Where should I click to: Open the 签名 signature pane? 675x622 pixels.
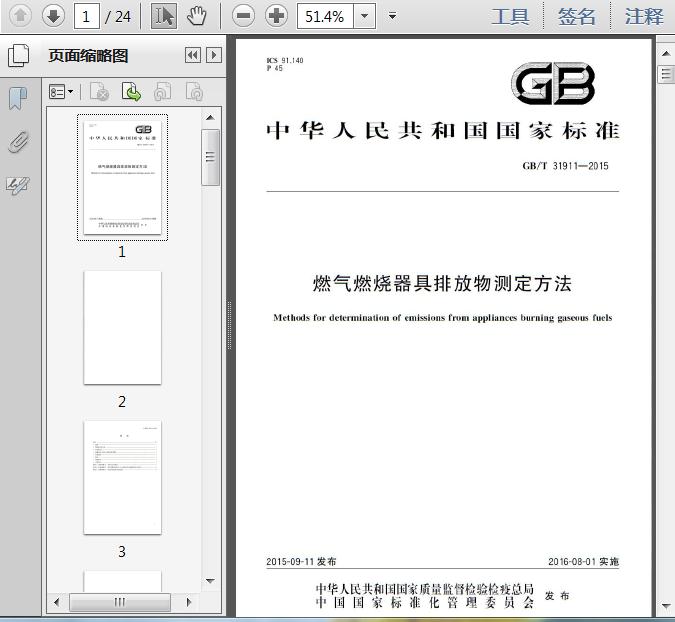pyautogui.click(x=577, y=17)
